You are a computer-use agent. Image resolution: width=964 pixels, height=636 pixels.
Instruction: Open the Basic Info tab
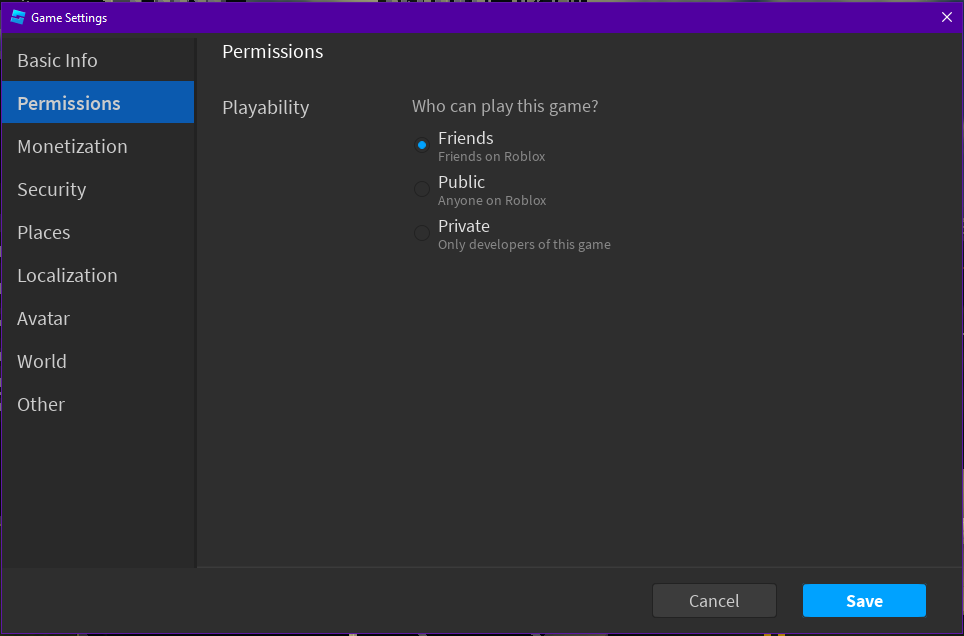point(57,60)
